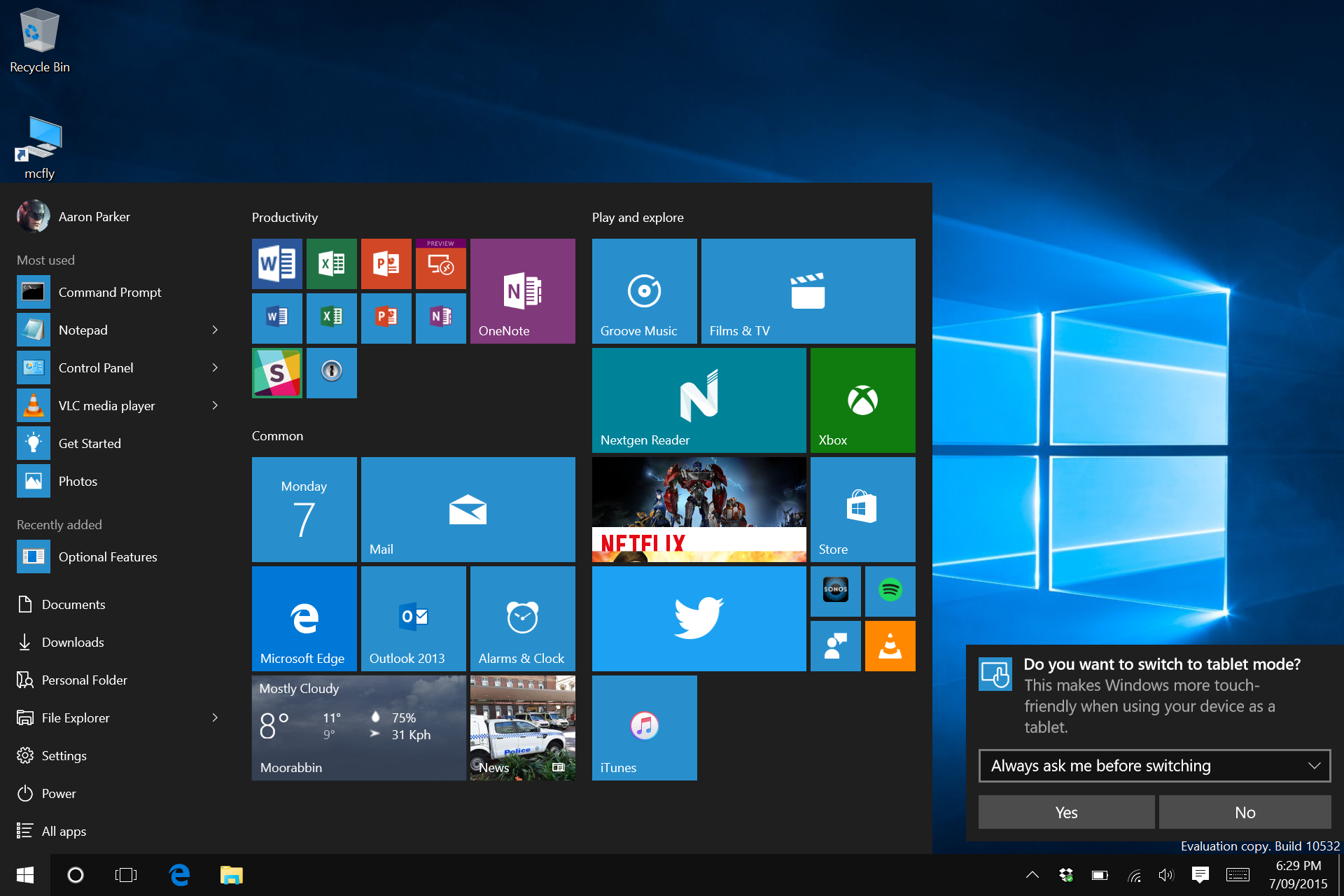1344x896 pixels.
Task: Open Photos from Most used
Action: click(x=116, y=481)
